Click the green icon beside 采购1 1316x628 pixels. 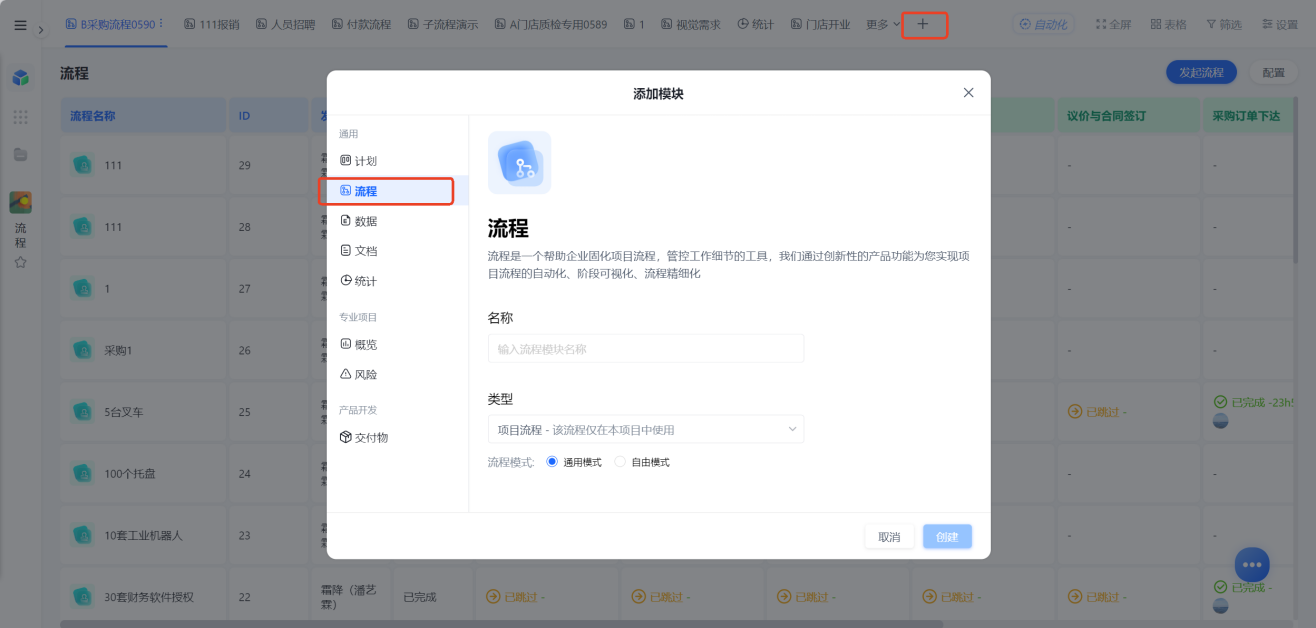tap(83, 350)
